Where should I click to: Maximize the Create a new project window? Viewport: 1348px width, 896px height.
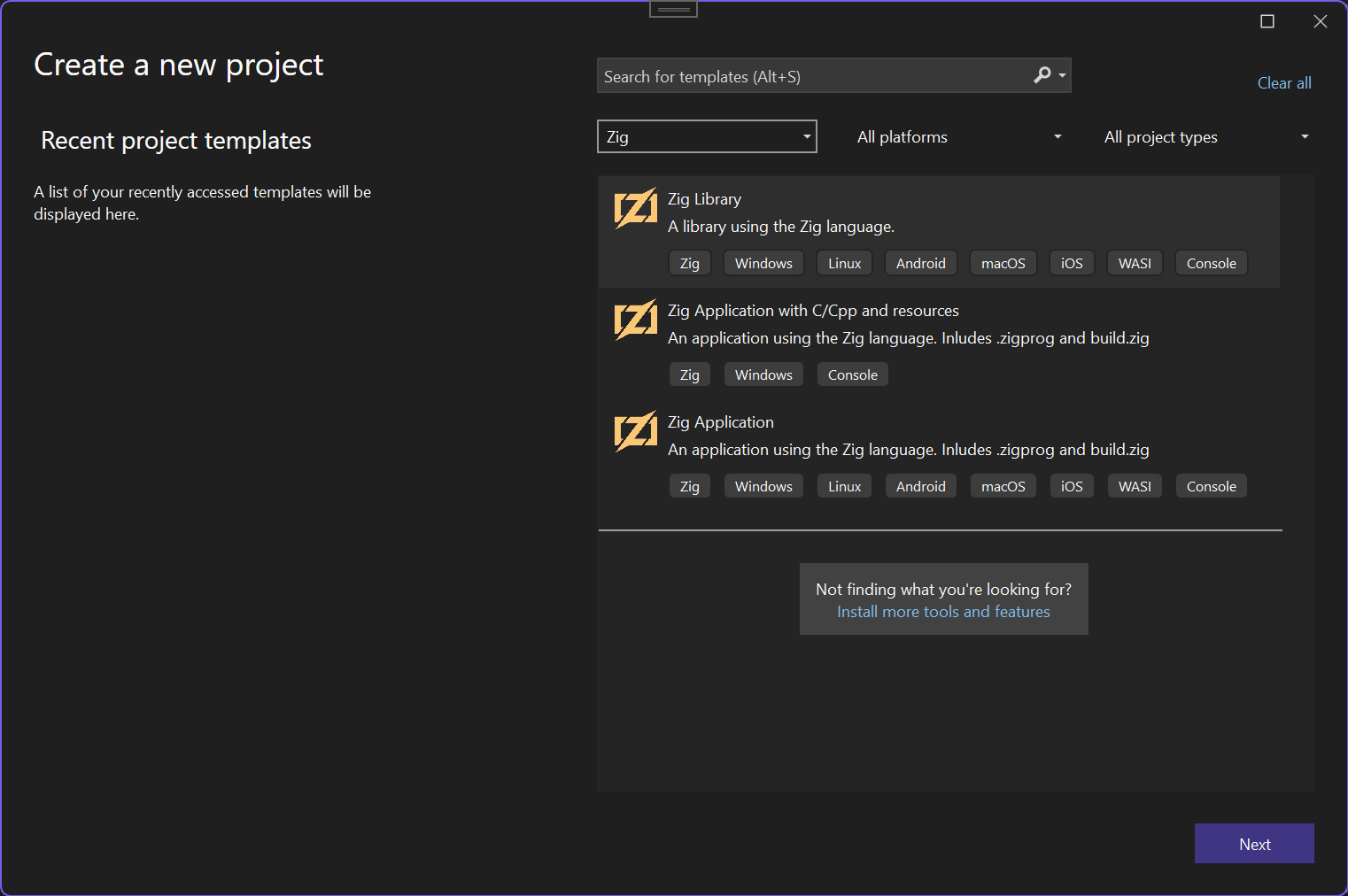tap(1267, 21)
